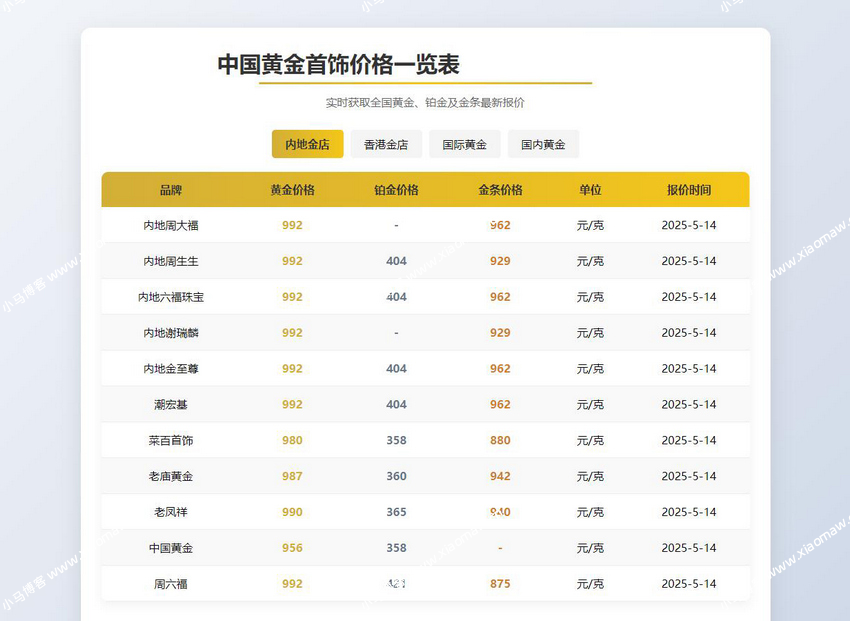Click gold price 987 for 老庙黄金
Viewport: 850px width, 621px height.
292,476
